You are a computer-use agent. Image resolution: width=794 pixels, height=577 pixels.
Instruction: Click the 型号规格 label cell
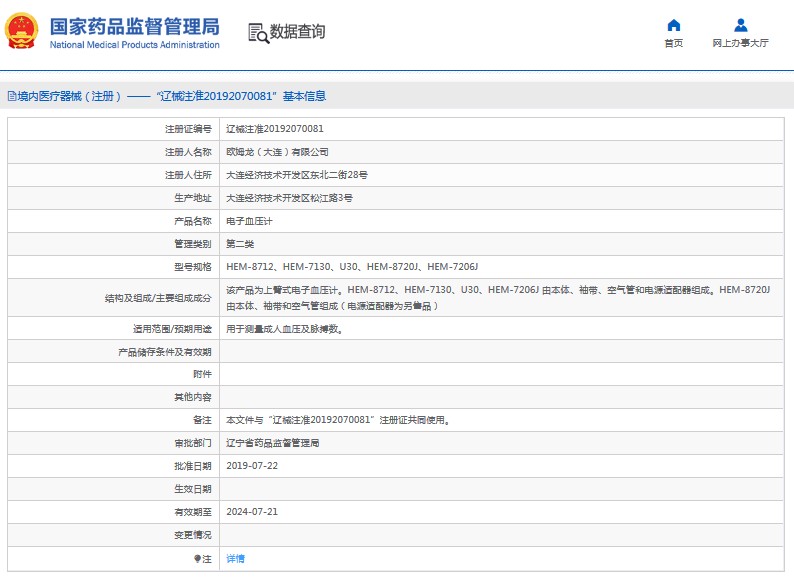coord(113,267)
